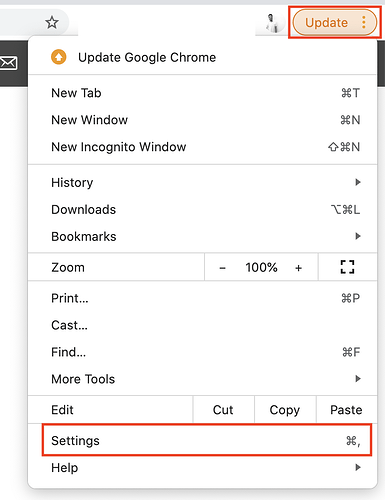Select Update Google Chrome entry
Viewport: 385px width, 500px height.
(202, 57)
